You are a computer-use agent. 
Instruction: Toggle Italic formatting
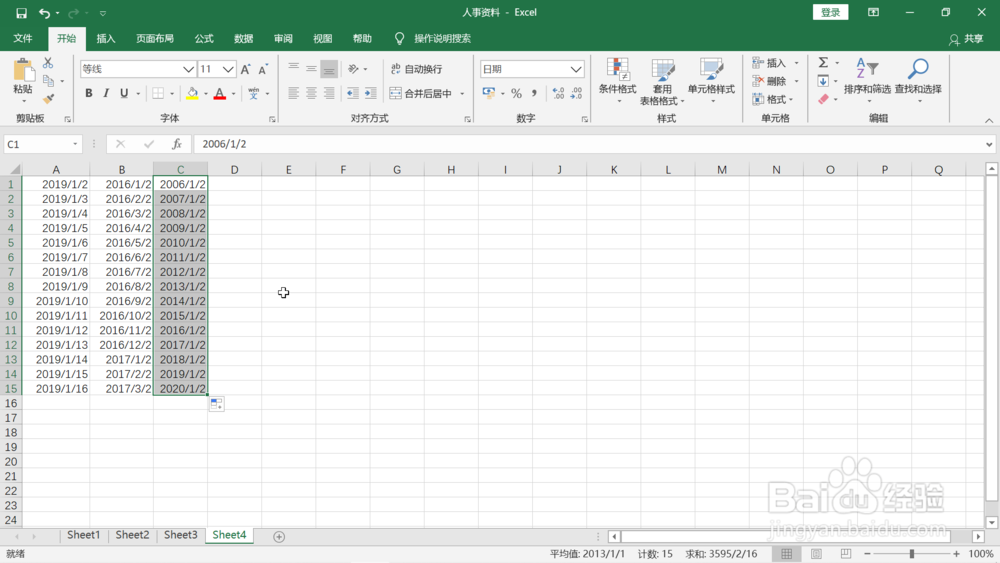pyautogui.click(x=106, y=94)
